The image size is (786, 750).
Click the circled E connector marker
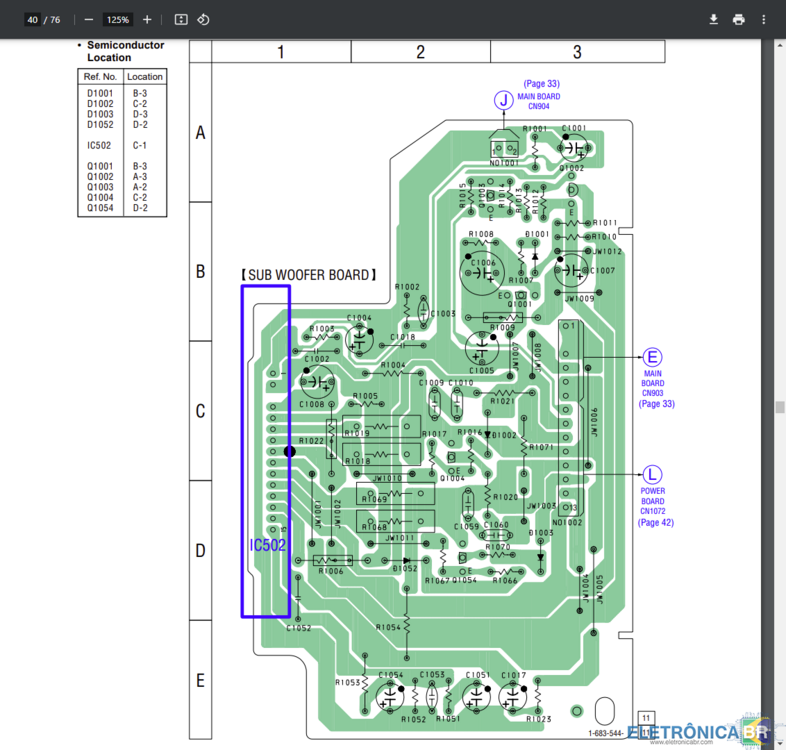[x=653, y=357]
